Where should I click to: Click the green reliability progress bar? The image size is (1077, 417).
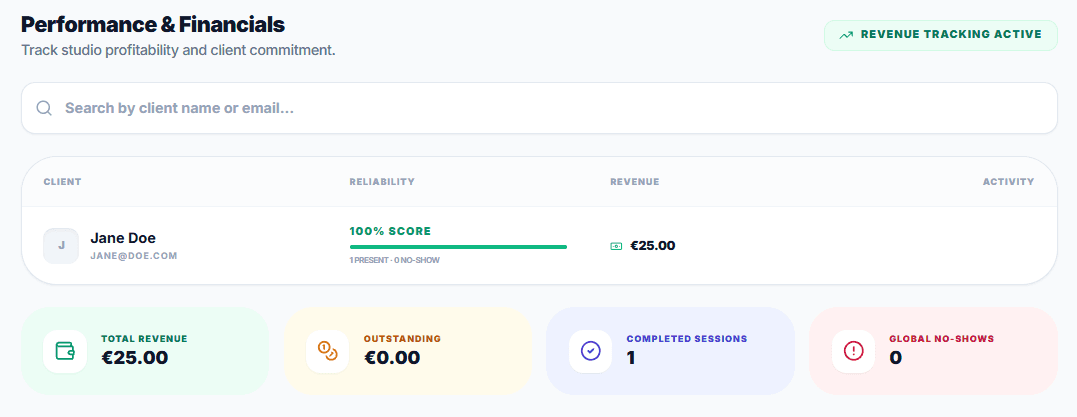point(458,246)
